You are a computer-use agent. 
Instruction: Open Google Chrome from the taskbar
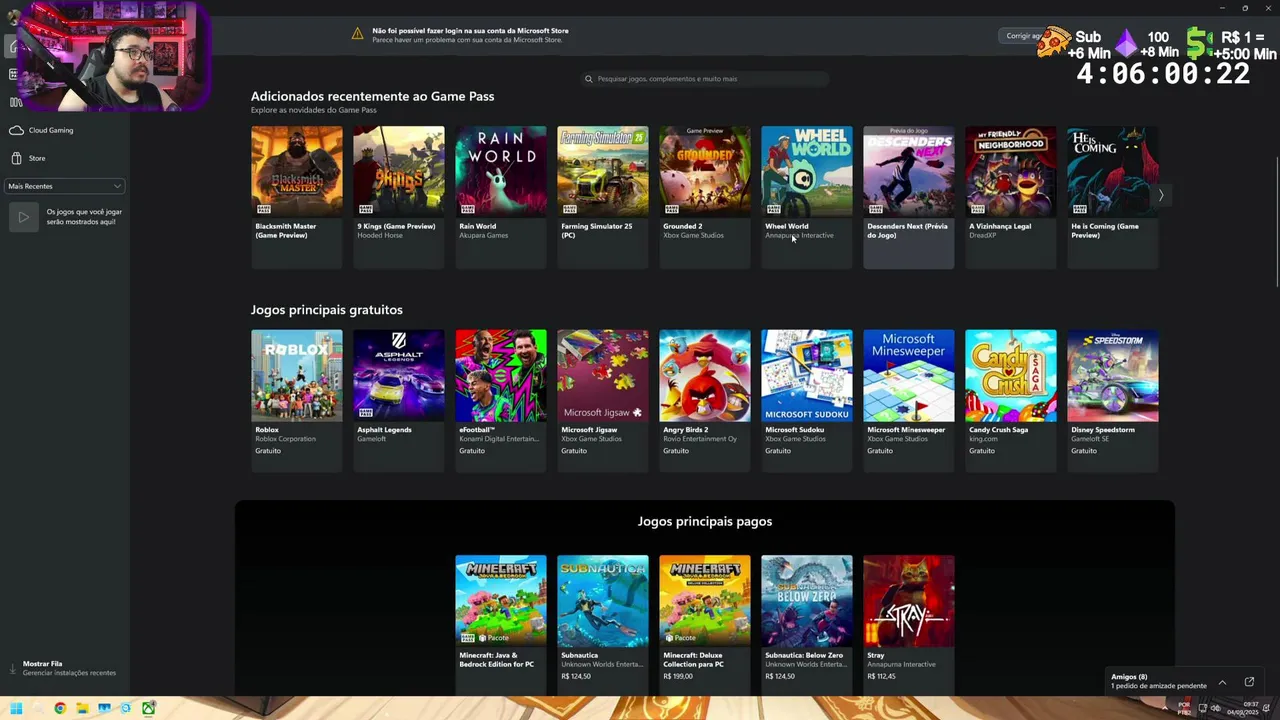click(60, 709)
